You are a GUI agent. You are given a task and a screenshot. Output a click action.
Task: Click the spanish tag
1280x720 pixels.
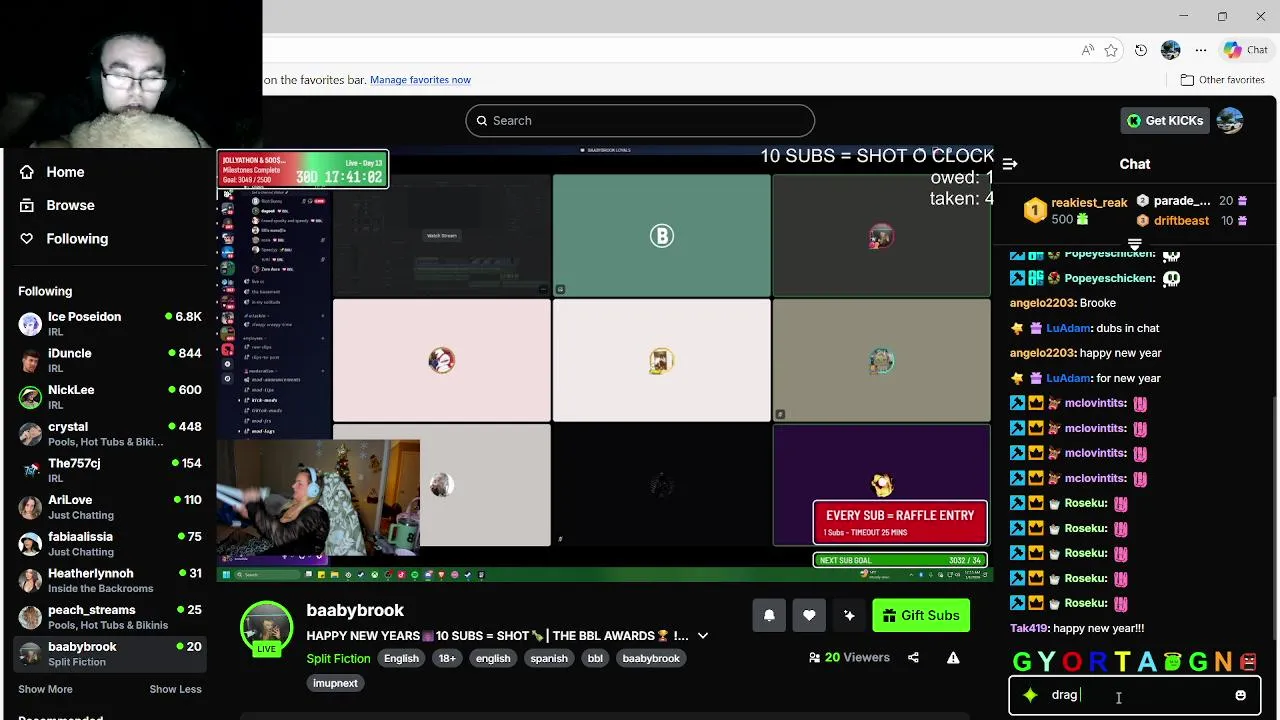(549, 658)
